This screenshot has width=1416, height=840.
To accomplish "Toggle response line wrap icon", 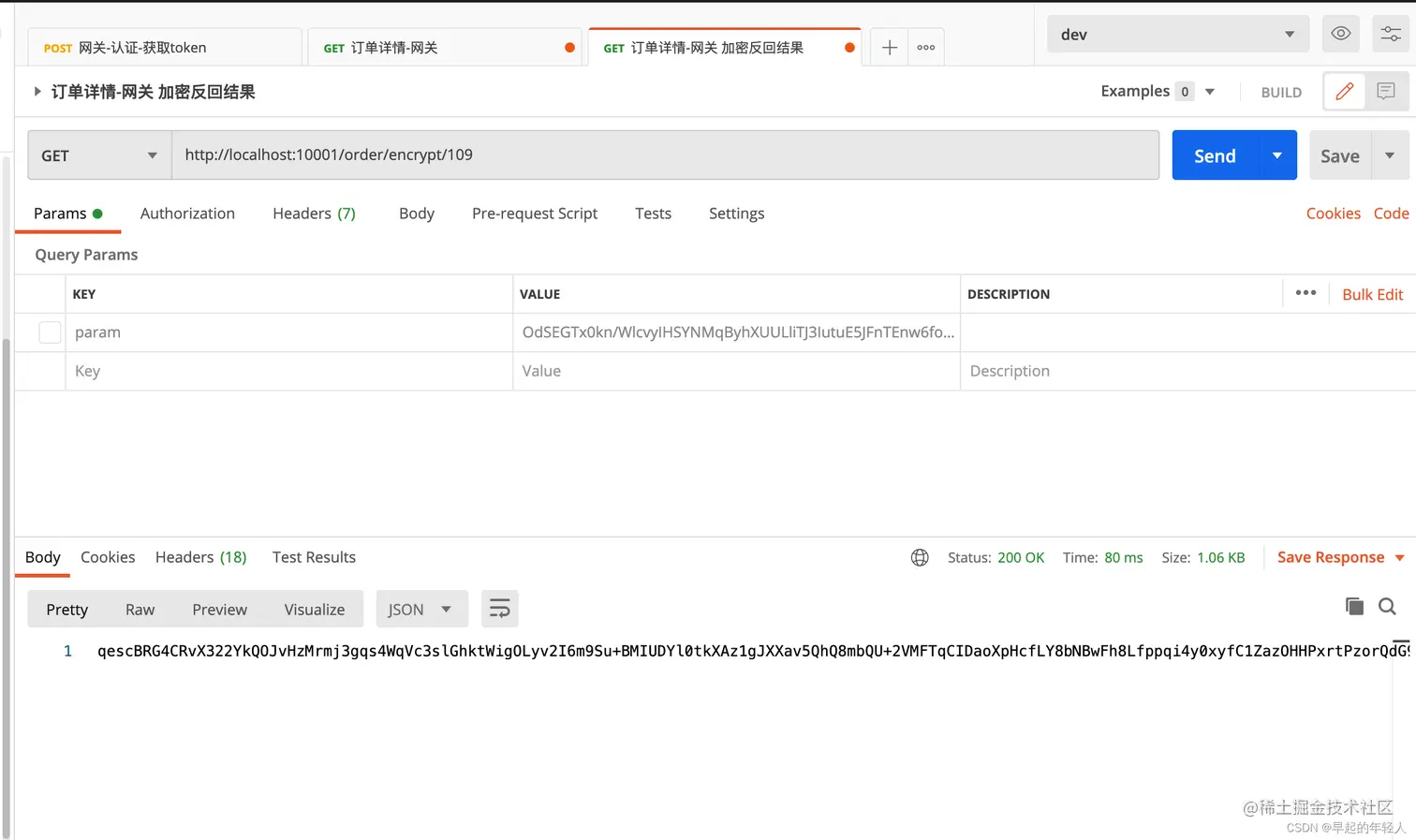I will tap(500, 609).
